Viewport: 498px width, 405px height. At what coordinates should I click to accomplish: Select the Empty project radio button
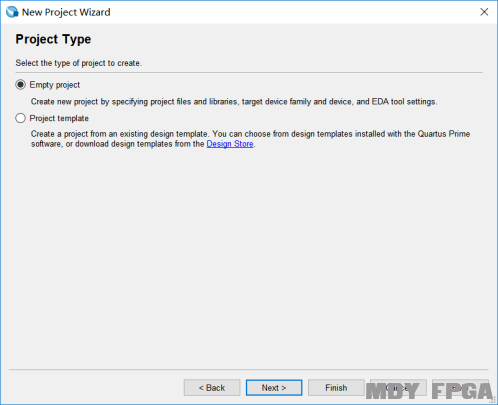[20, 85]
